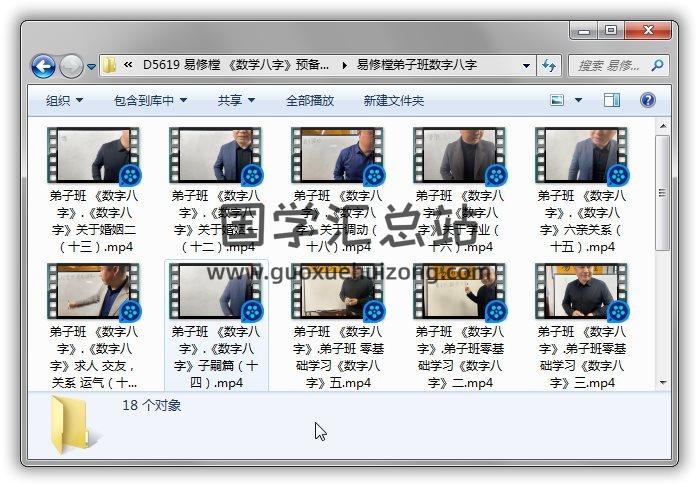Viewport: 699px width, 487px height.
Task: Click the Forward navigation arrow button
Action: click(71, 67)
